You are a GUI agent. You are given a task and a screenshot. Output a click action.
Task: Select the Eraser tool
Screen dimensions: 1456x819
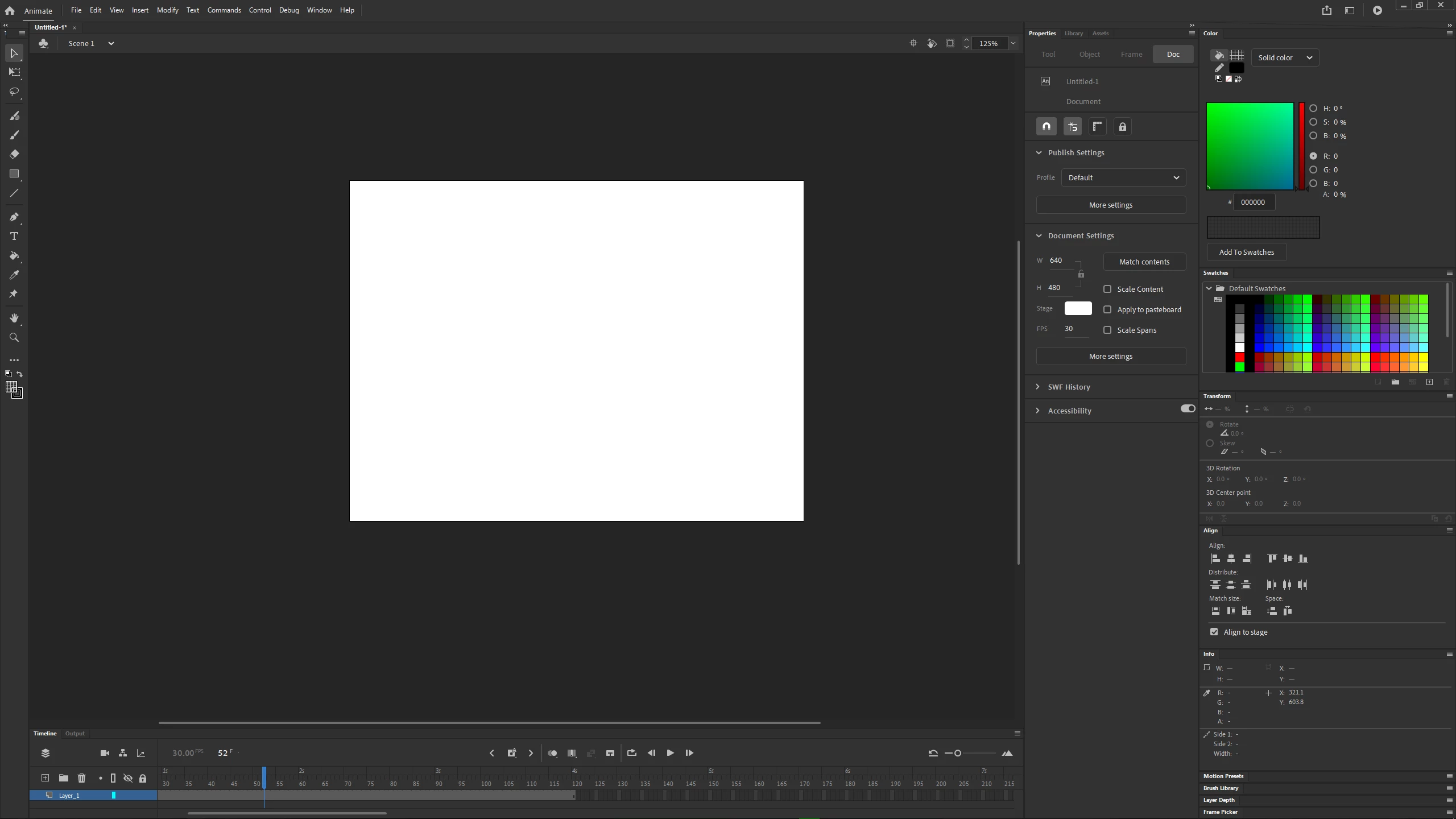tap(14, 154)
